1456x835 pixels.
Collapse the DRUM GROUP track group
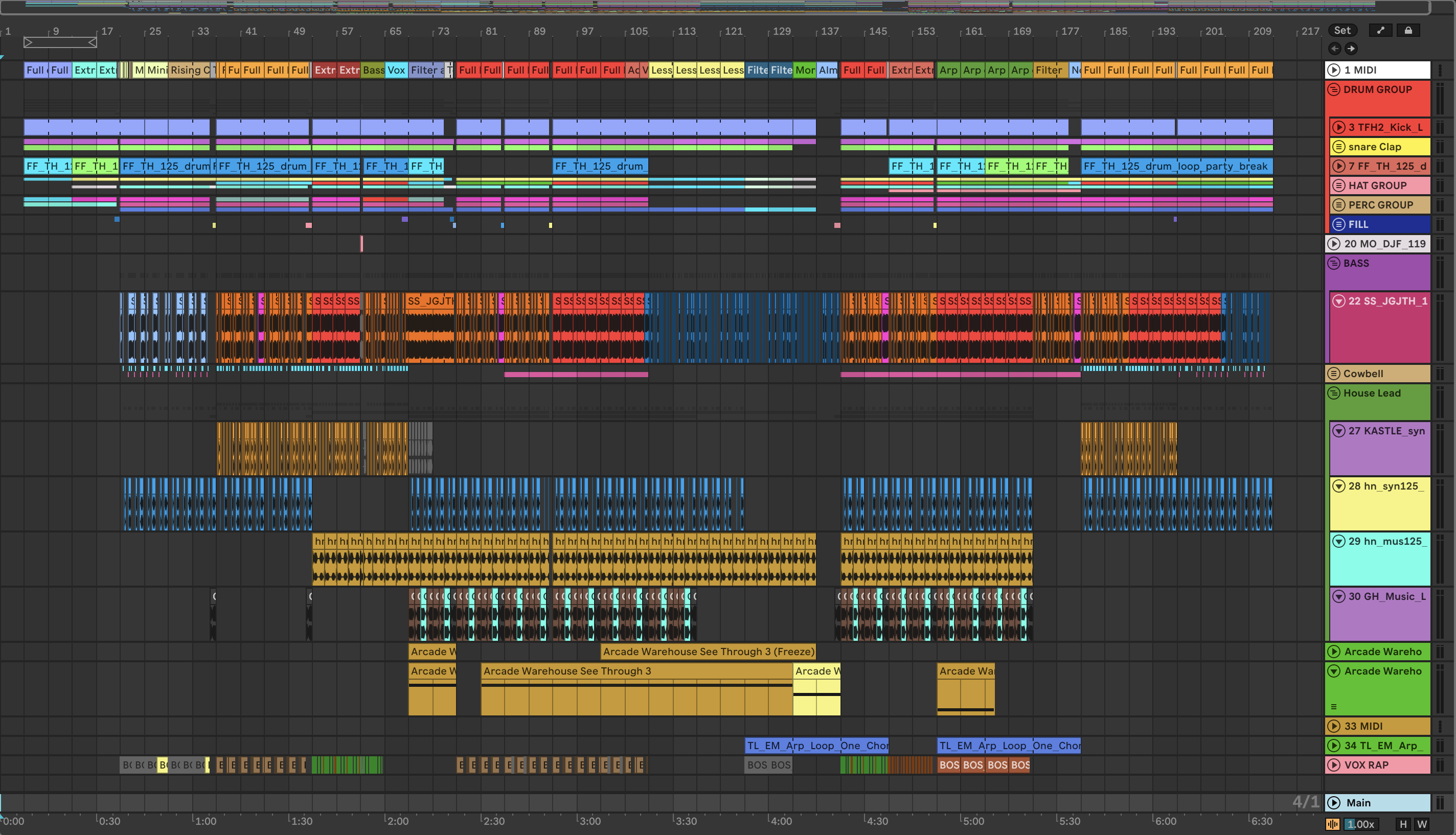pyautogui.click(x=1334, y=89)
